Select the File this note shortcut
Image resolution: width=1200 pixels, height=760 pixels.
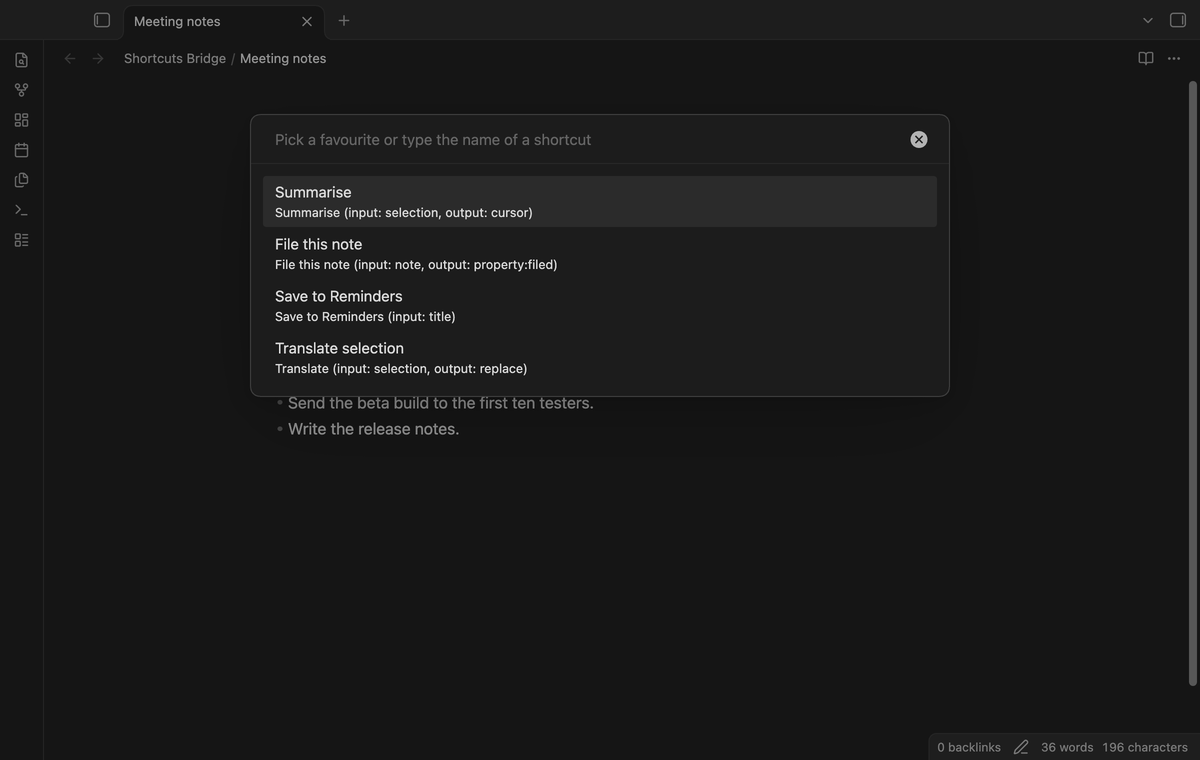click(x=600, y=254)
